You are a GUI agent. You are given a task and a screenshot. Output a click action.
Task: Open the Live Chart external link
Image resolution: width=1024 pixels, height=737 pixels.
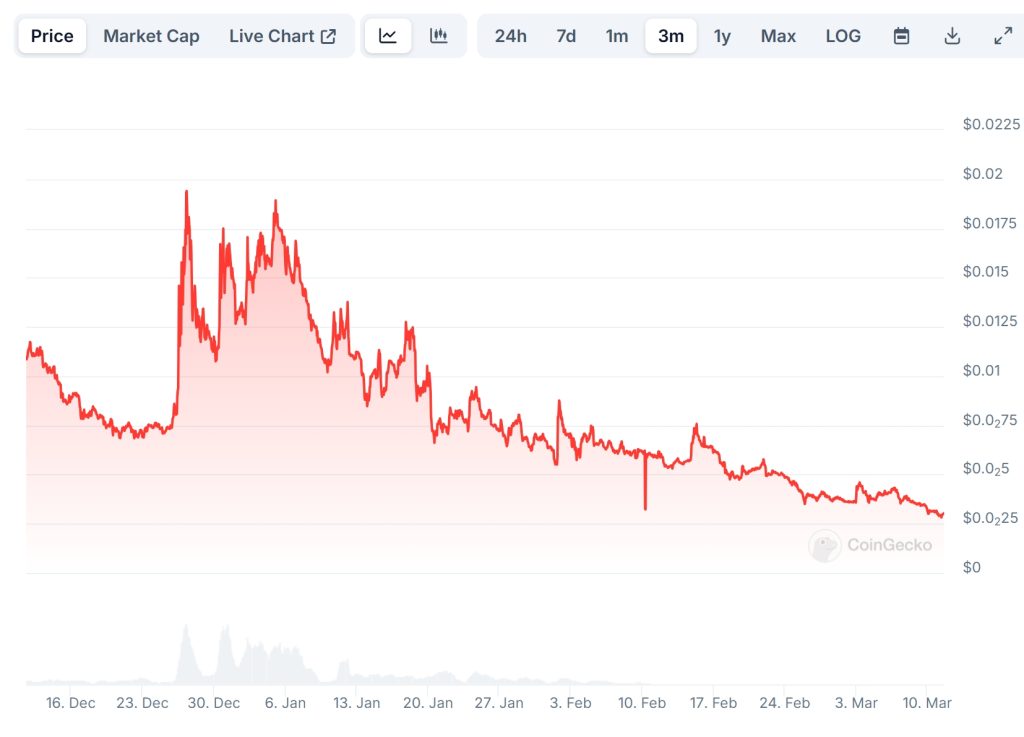[283, 36]
